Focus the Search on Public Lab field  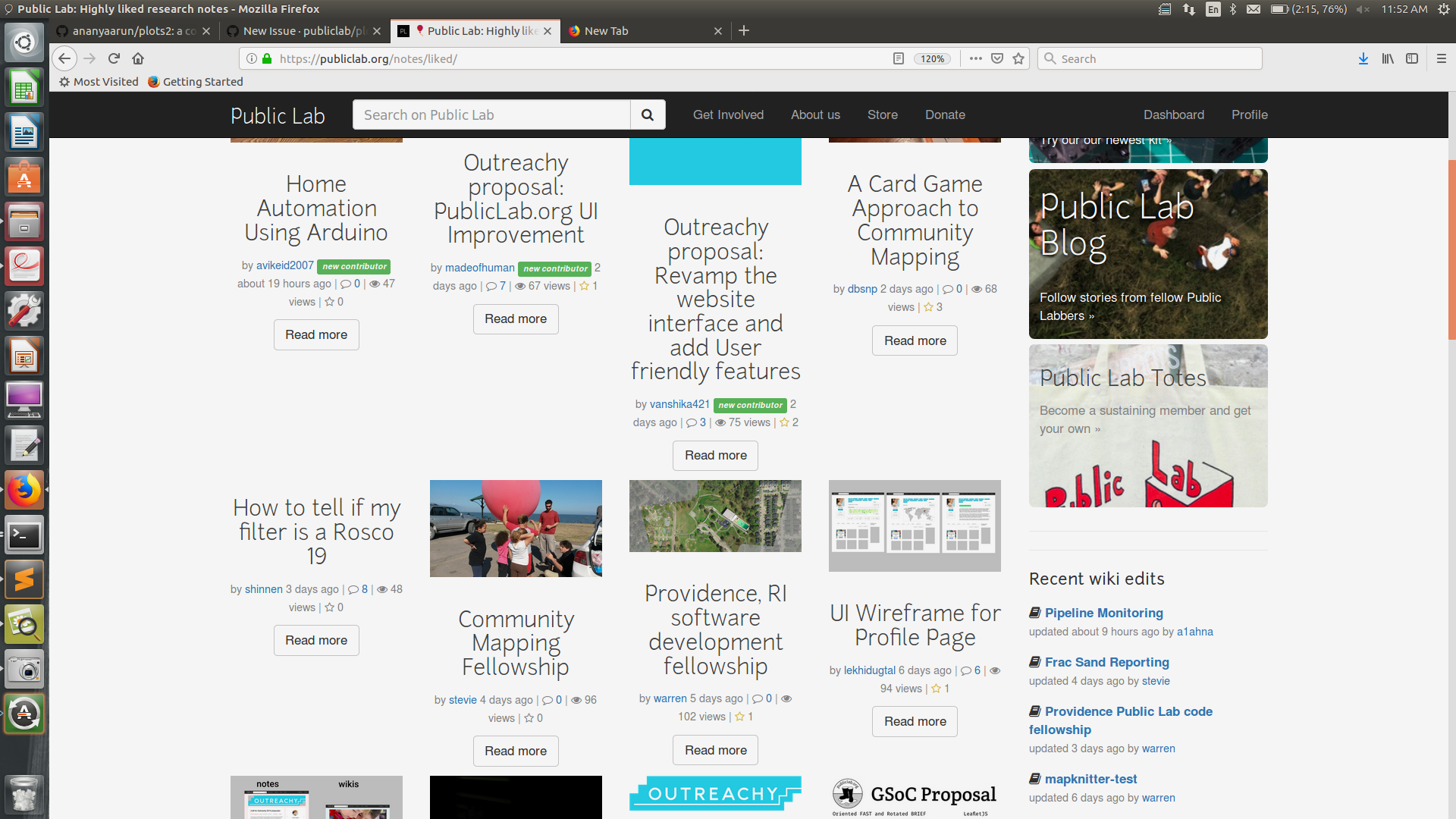tap(491, 115)
